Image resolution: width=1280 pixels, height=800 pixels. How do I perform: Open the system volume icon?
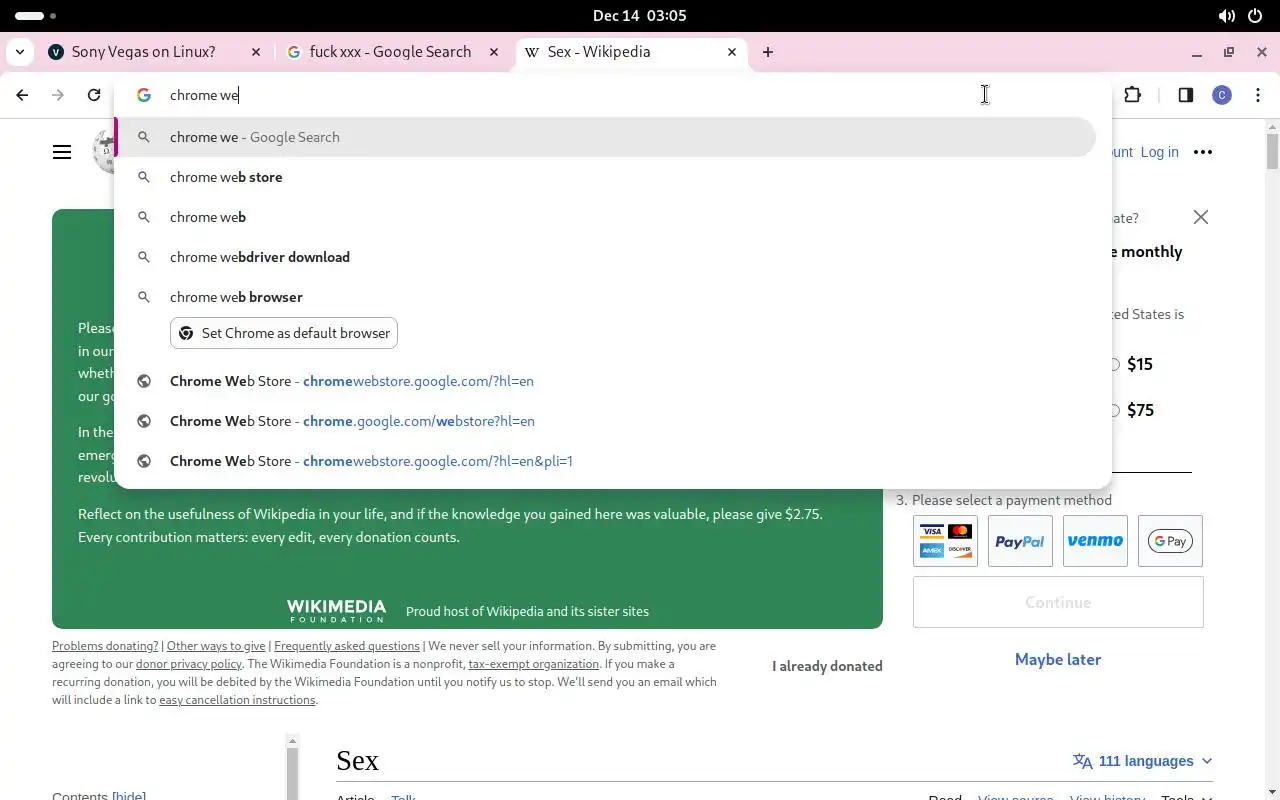pyautogui.click(x=1227, y=16)
